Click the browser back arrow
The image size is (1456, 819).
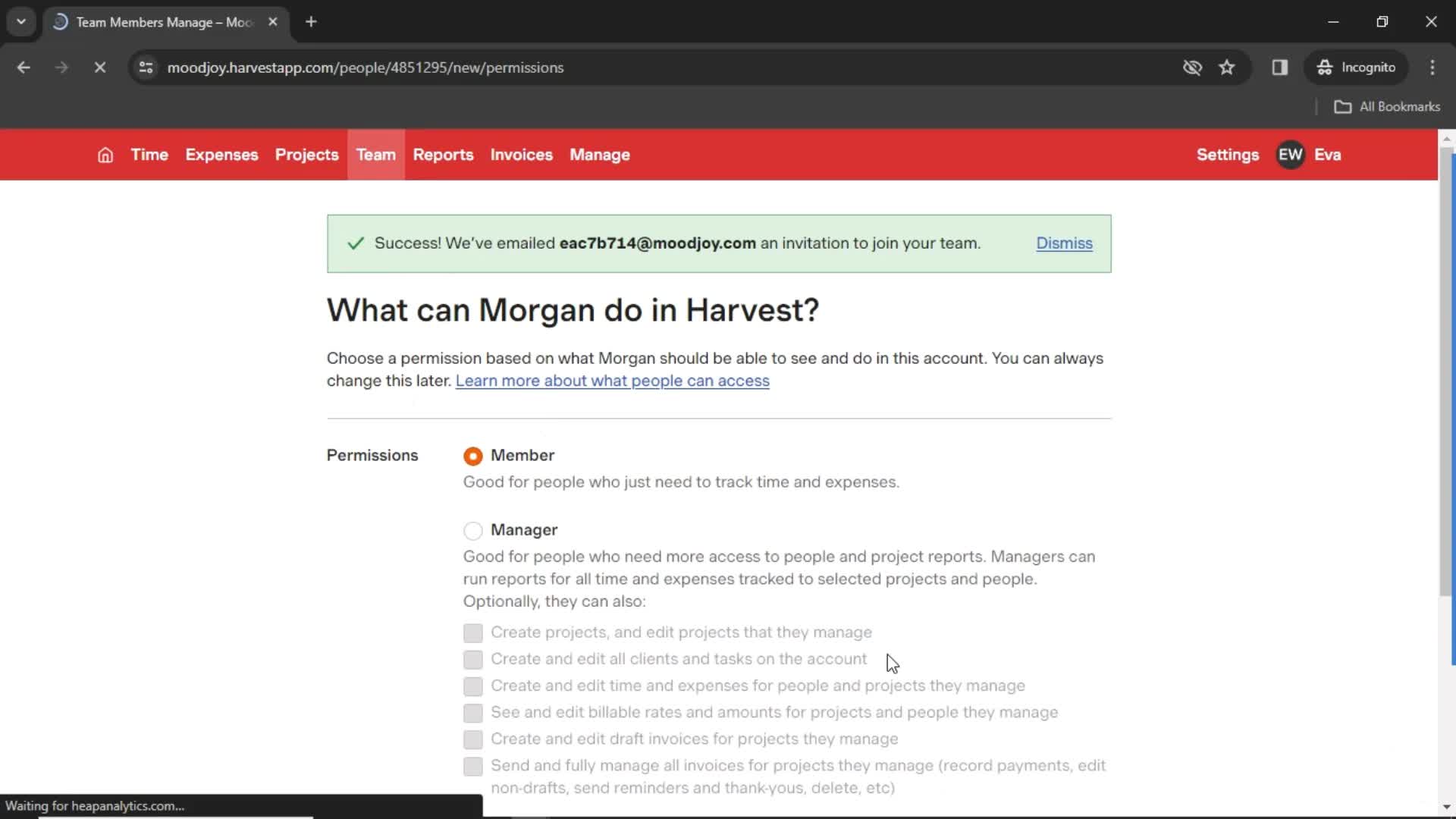tap(24, 67)
